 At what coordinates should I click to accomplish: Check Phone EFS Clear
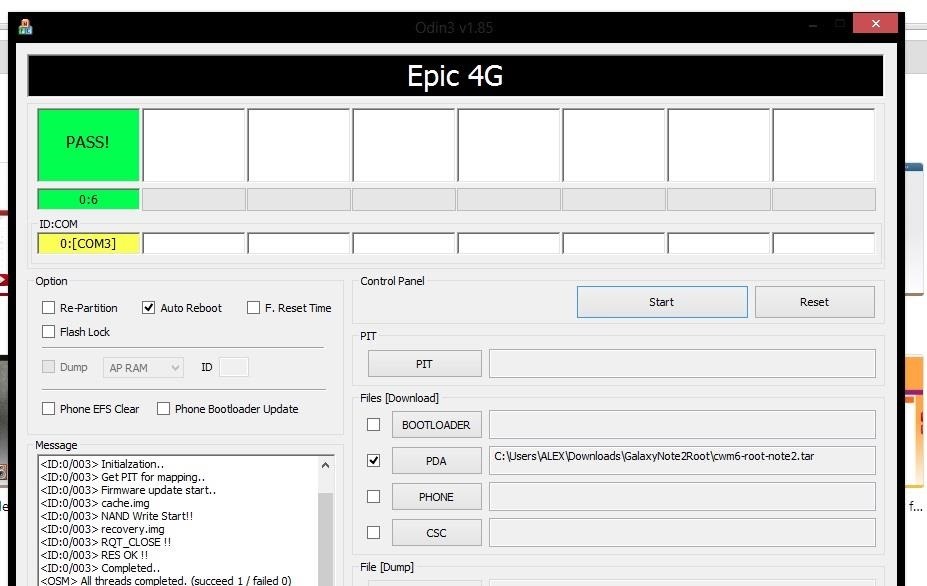[x=48, y=409]
